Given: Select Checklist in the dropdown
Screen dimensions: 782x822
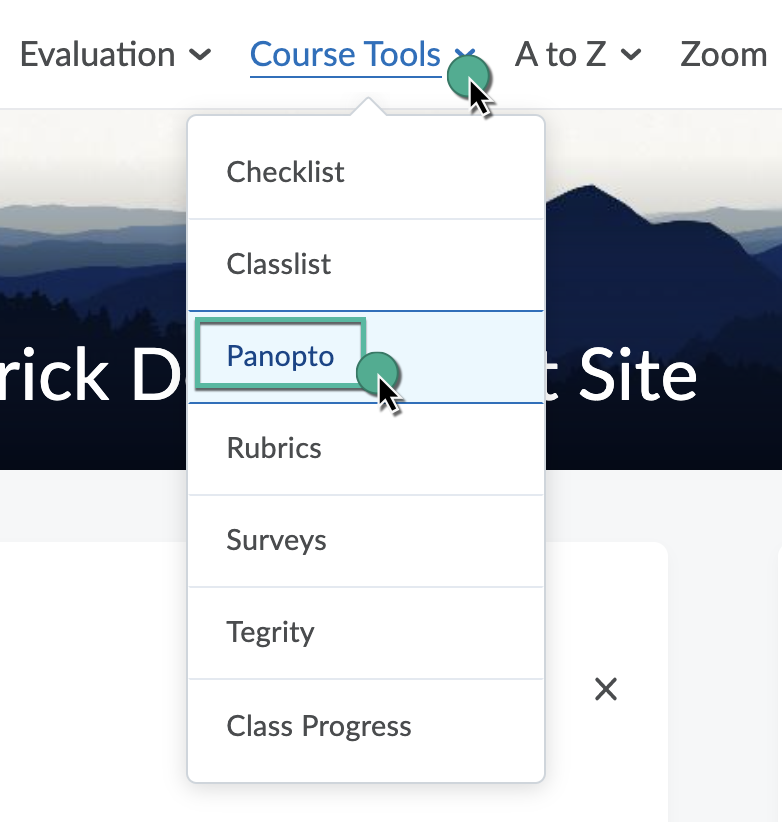Looking at the screenshot, I should (x=285, y=172).
